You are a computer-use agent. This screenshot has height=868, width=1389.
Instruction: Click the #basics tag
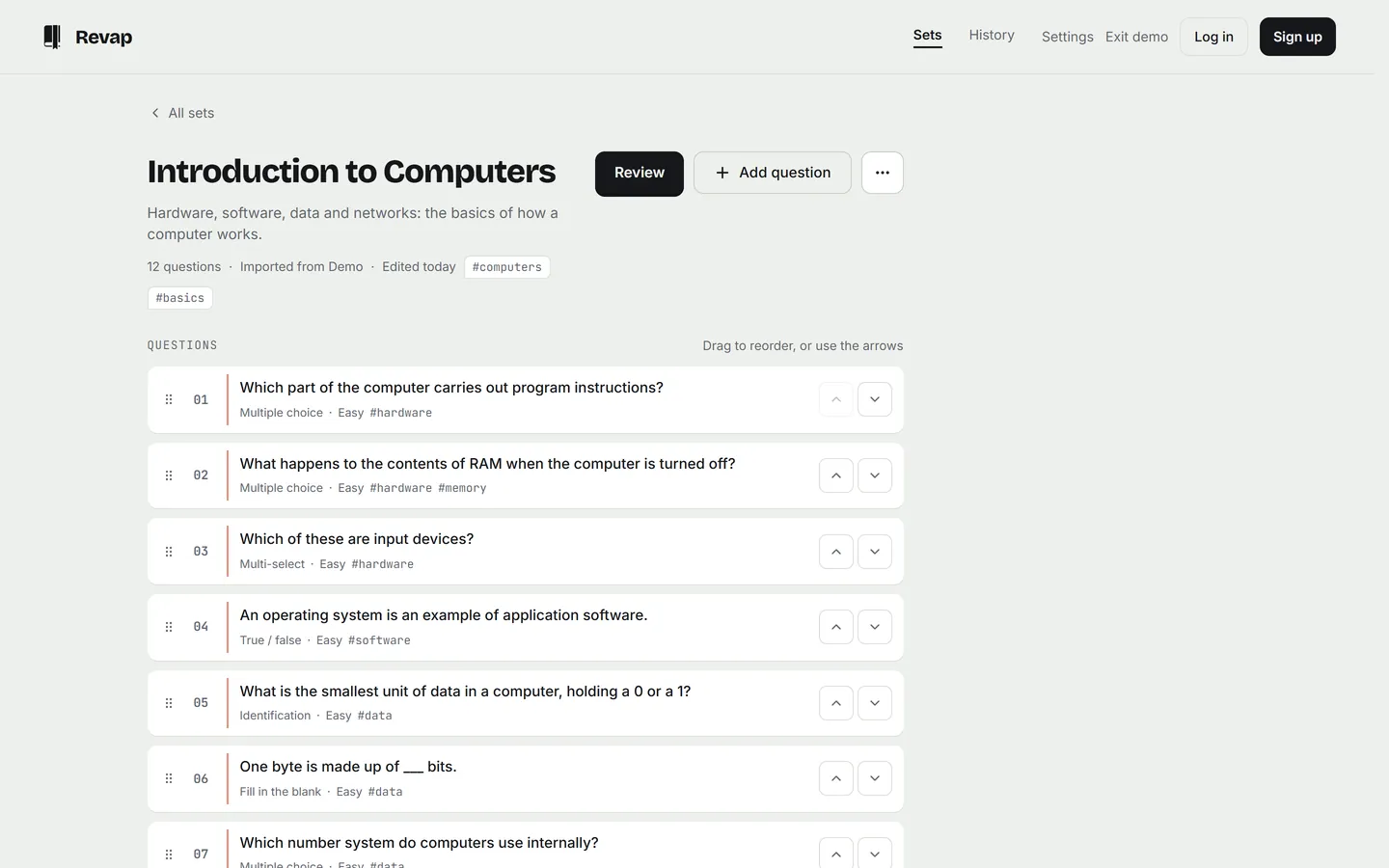point(180,298)
